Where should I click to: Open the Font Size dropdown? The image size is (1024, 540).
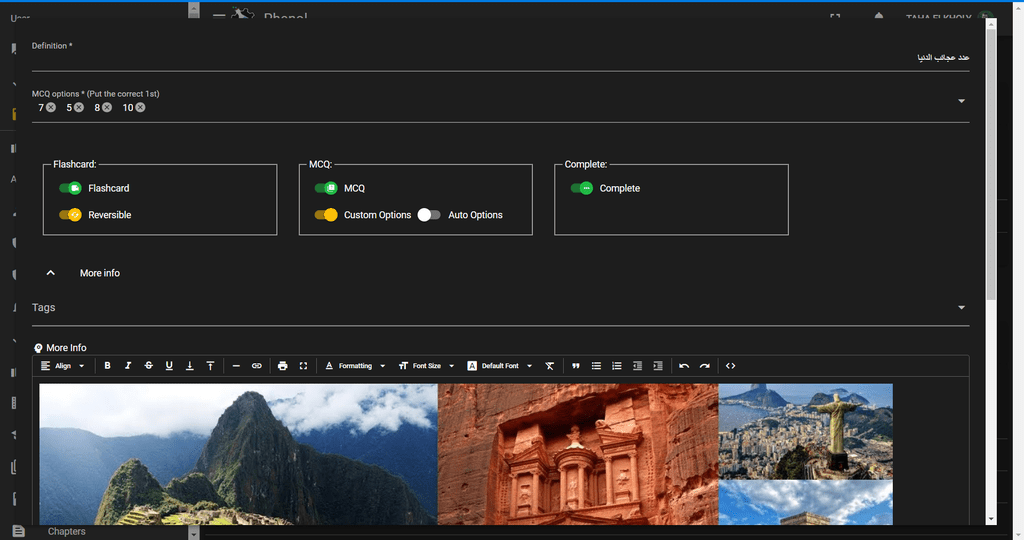click(427, 366)
